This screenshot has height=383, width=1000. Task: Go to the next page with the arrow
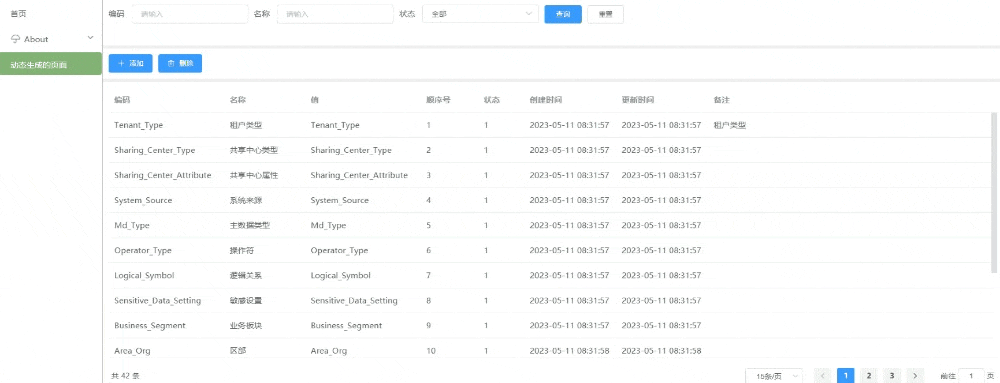[915, 376]
